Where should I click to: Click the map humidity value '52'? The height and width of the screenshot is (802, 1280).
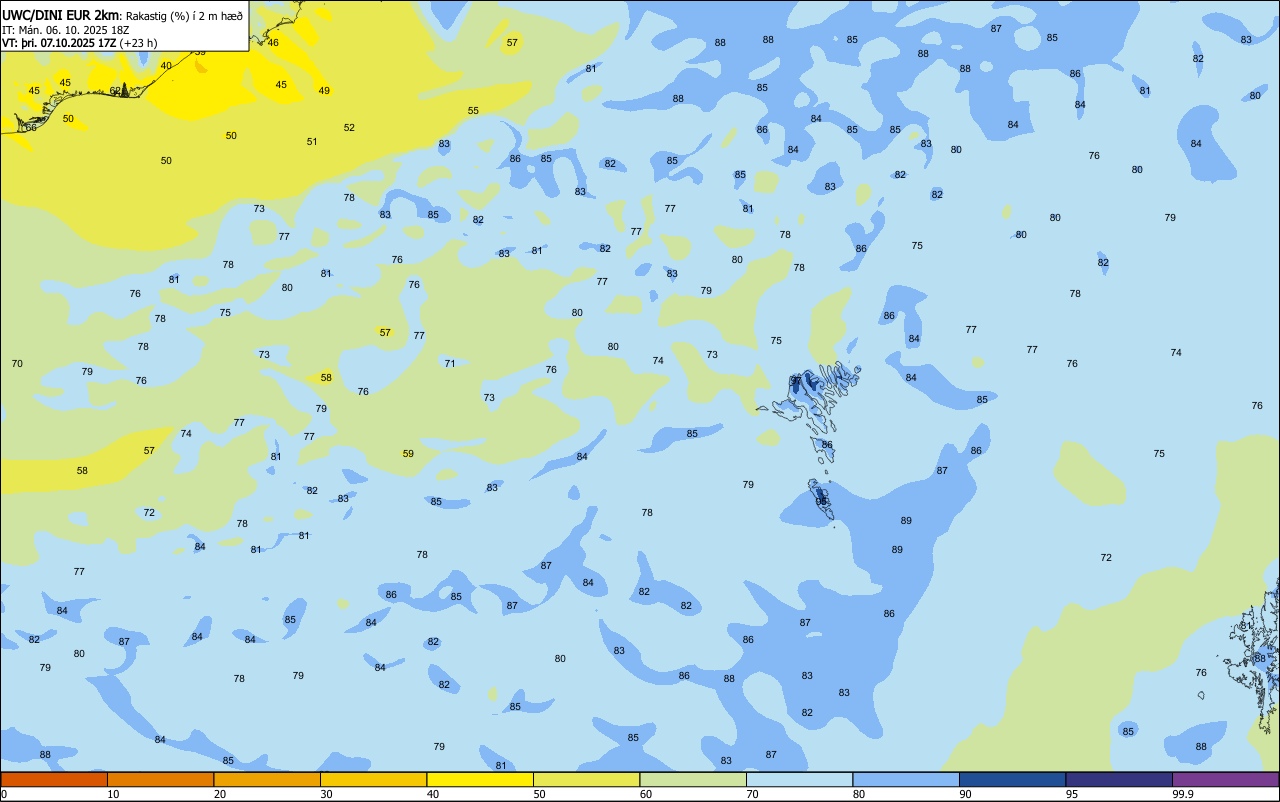349,127
